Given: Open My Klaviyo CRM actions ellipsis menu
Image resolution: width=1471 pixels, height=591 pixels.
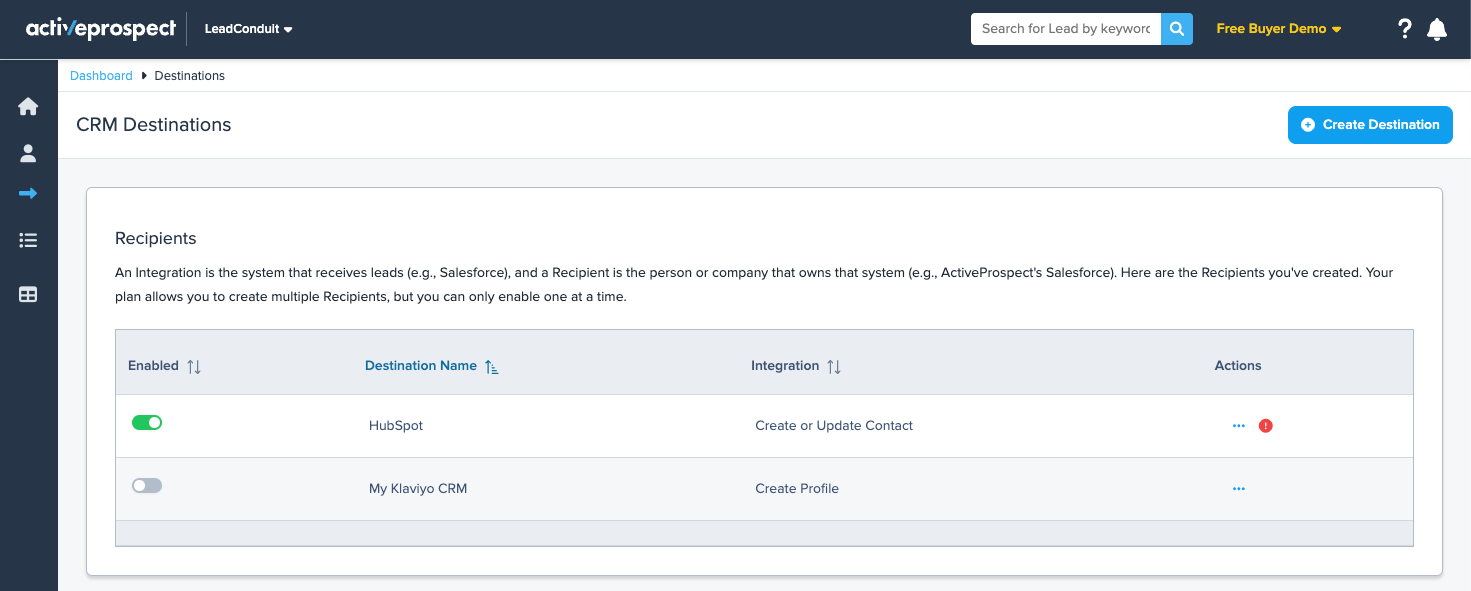Looking at the screenshot, I should tap(1239, 489).
